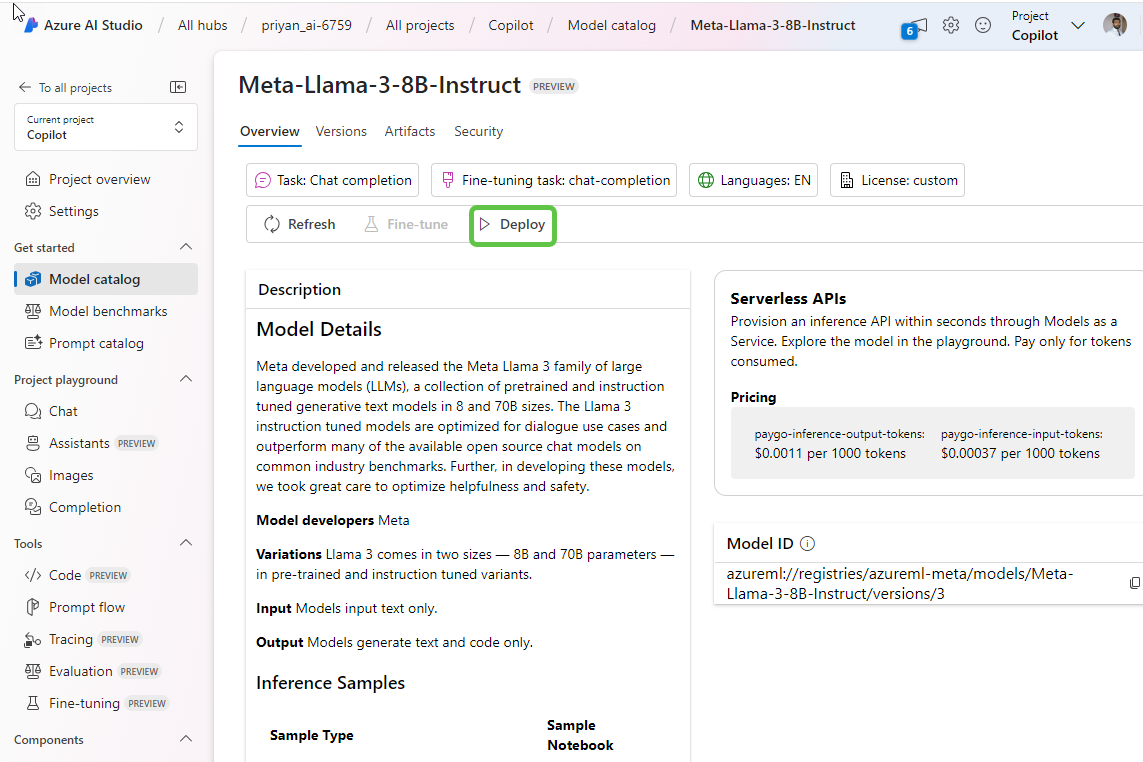The height and width of the screenshot is (762, 1143).
Task: Click the Model ID info icon
Action: 808,544
